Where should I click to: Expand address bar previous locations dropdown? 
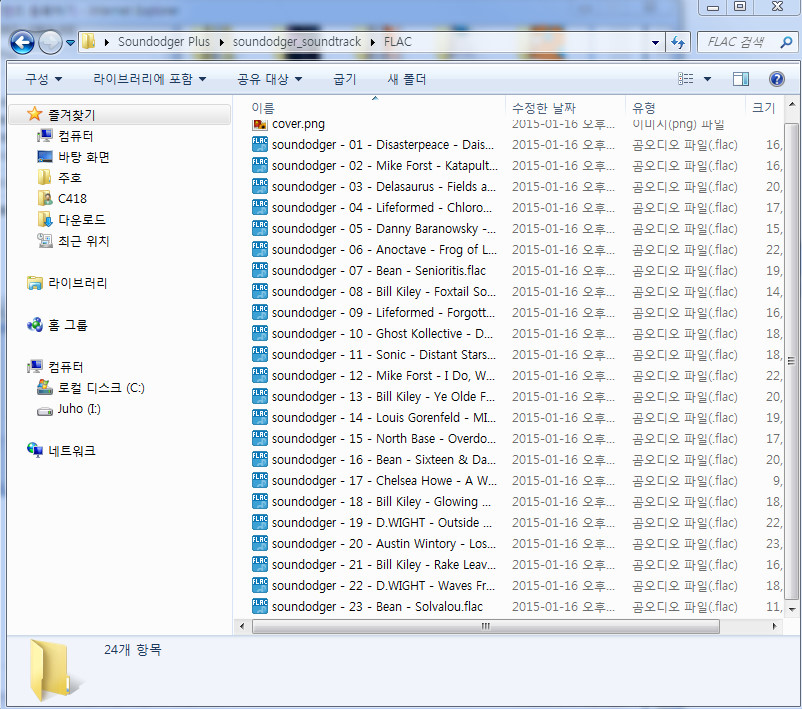tap(655, 42)
